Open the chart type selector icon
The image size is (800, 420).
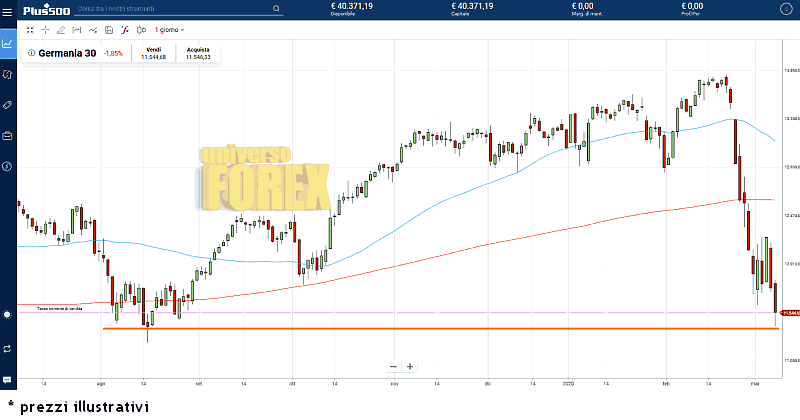pos(93,30)
